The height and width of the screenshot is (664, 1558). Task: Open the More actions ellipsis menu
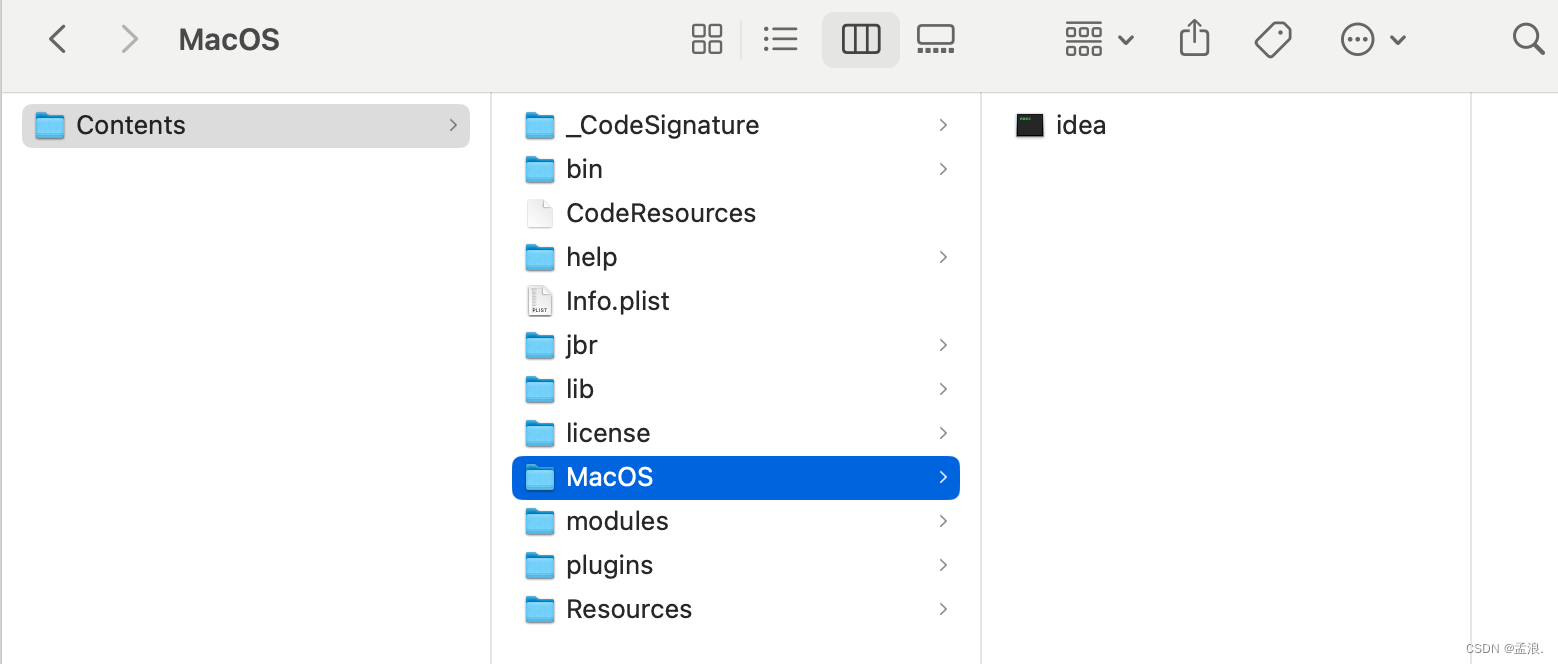[1373, 39]
